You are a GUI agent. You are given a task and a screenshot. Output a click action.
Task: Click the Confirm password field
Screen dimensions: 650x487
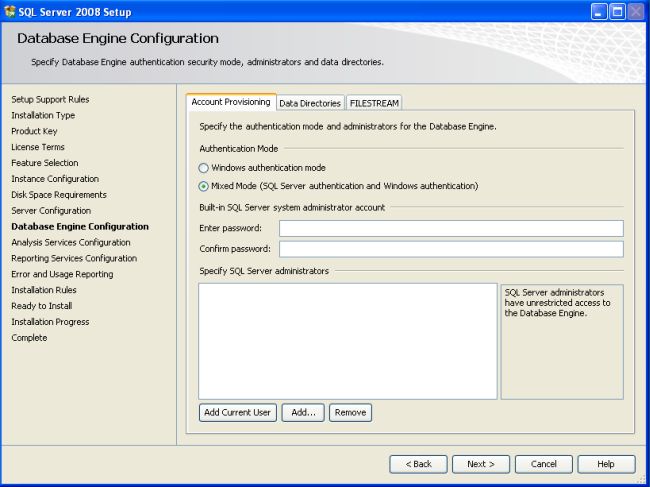[x=451, y=249]
